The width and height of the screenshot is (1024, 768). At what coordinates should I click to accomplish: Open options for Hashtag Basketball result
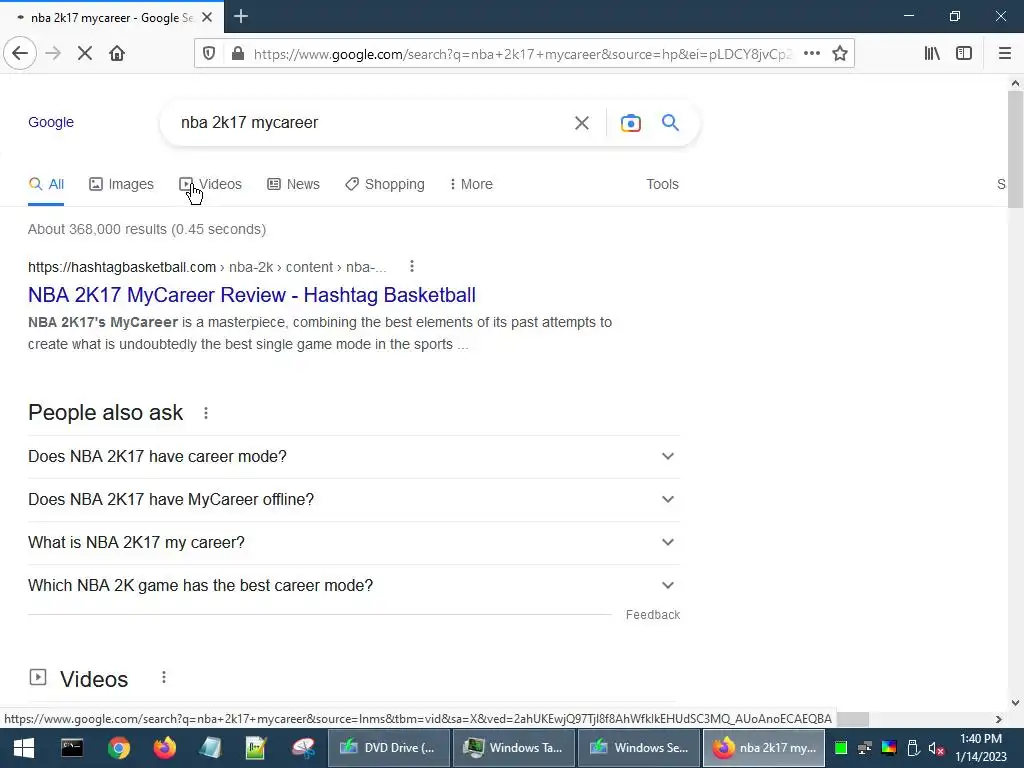point(411,266)
